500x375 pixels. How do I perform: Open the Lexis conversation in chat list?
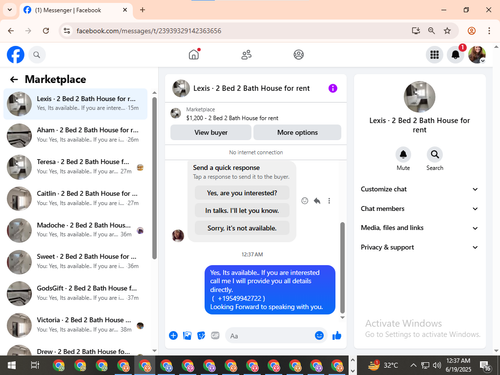point(75,104)
